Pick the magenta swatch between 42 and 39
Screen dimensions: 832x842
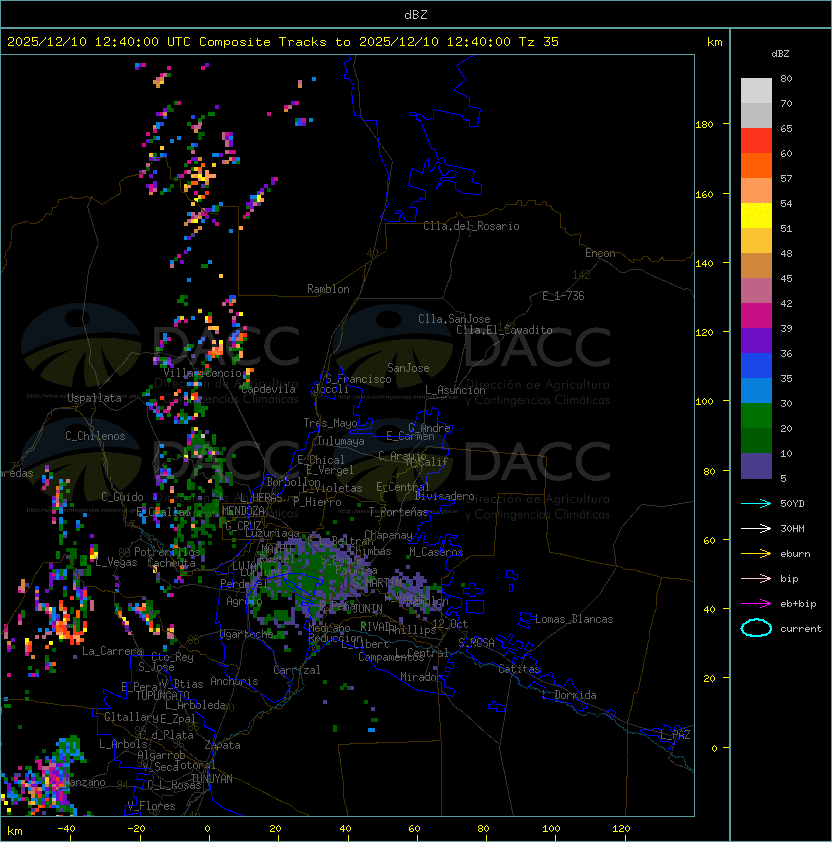click(x=756, y=316)
